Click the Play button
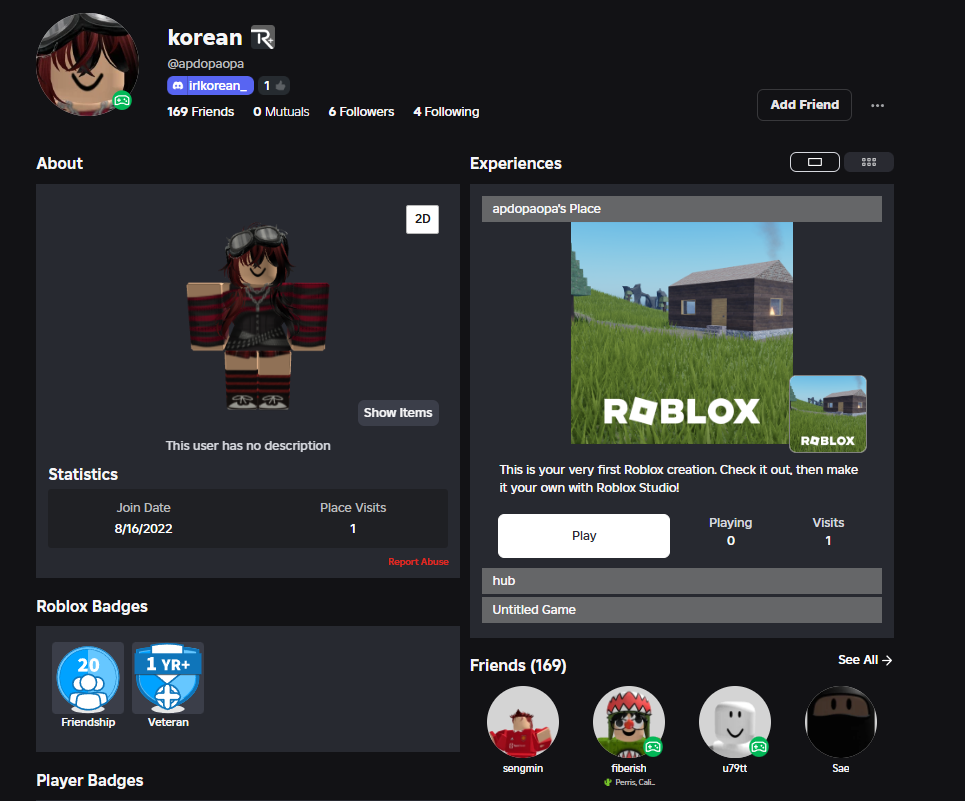The image size is (965, 801). (584, 536)
